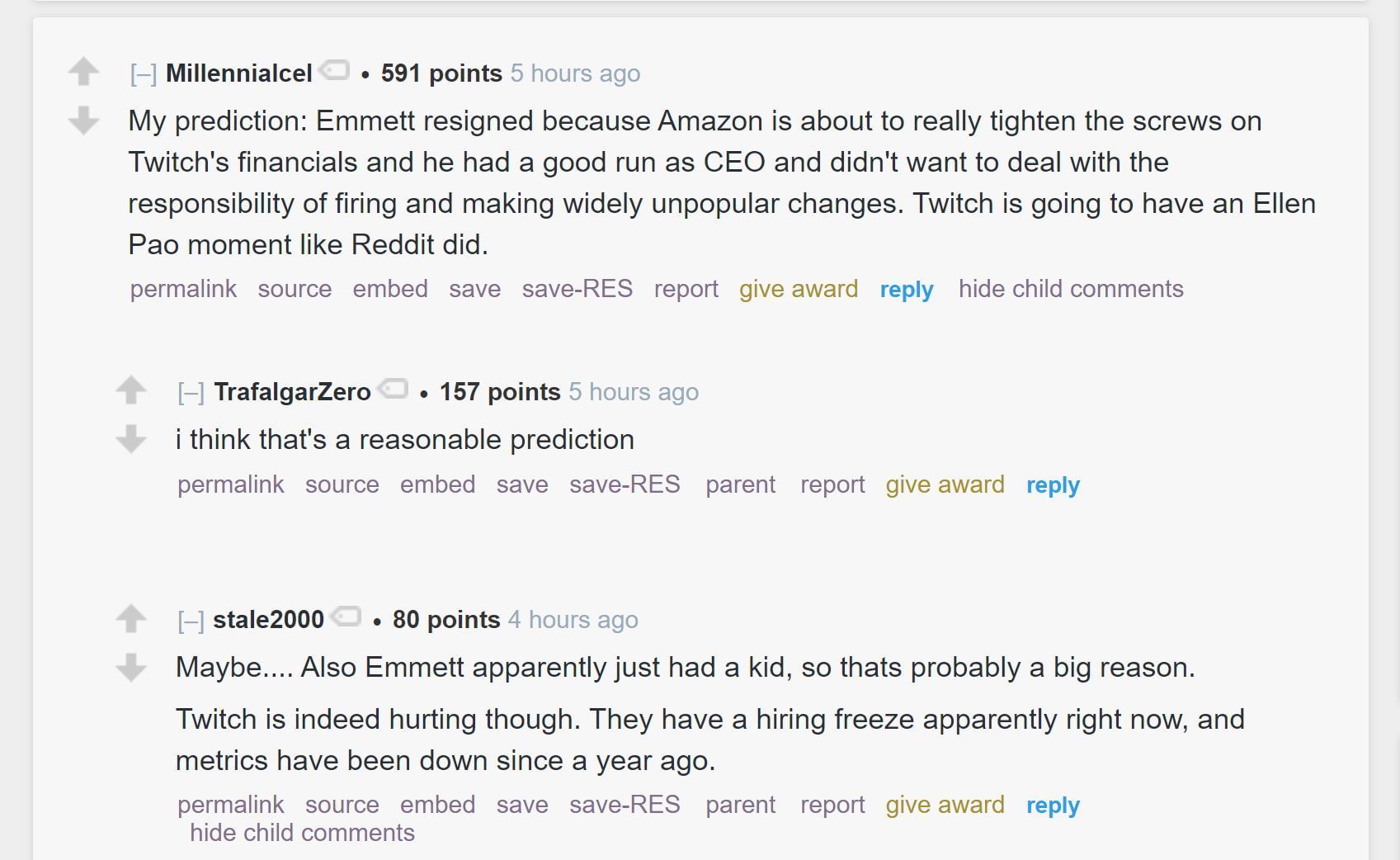Downvote TrafalgarZero's comment

coord(131,439)
